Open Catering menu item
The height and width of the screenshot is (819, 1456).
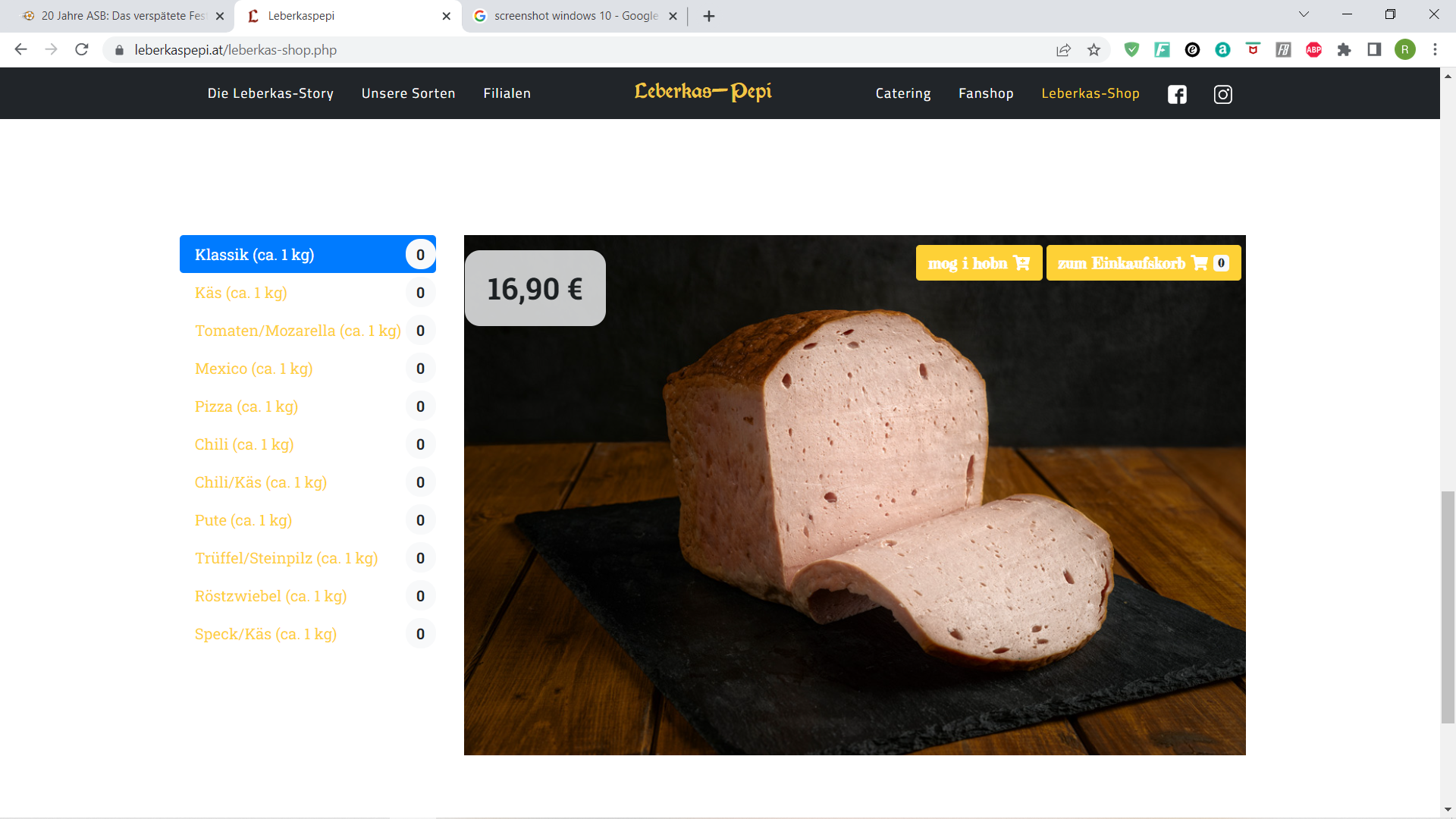click(903, 93)
